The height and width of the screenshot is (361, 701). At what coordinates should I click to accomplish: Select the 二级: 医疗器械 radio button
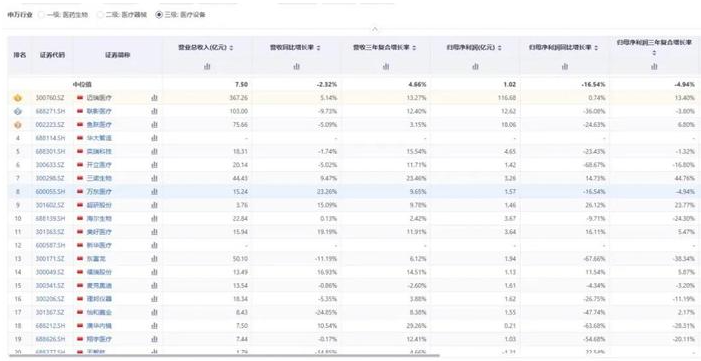(x=100, y=15)
